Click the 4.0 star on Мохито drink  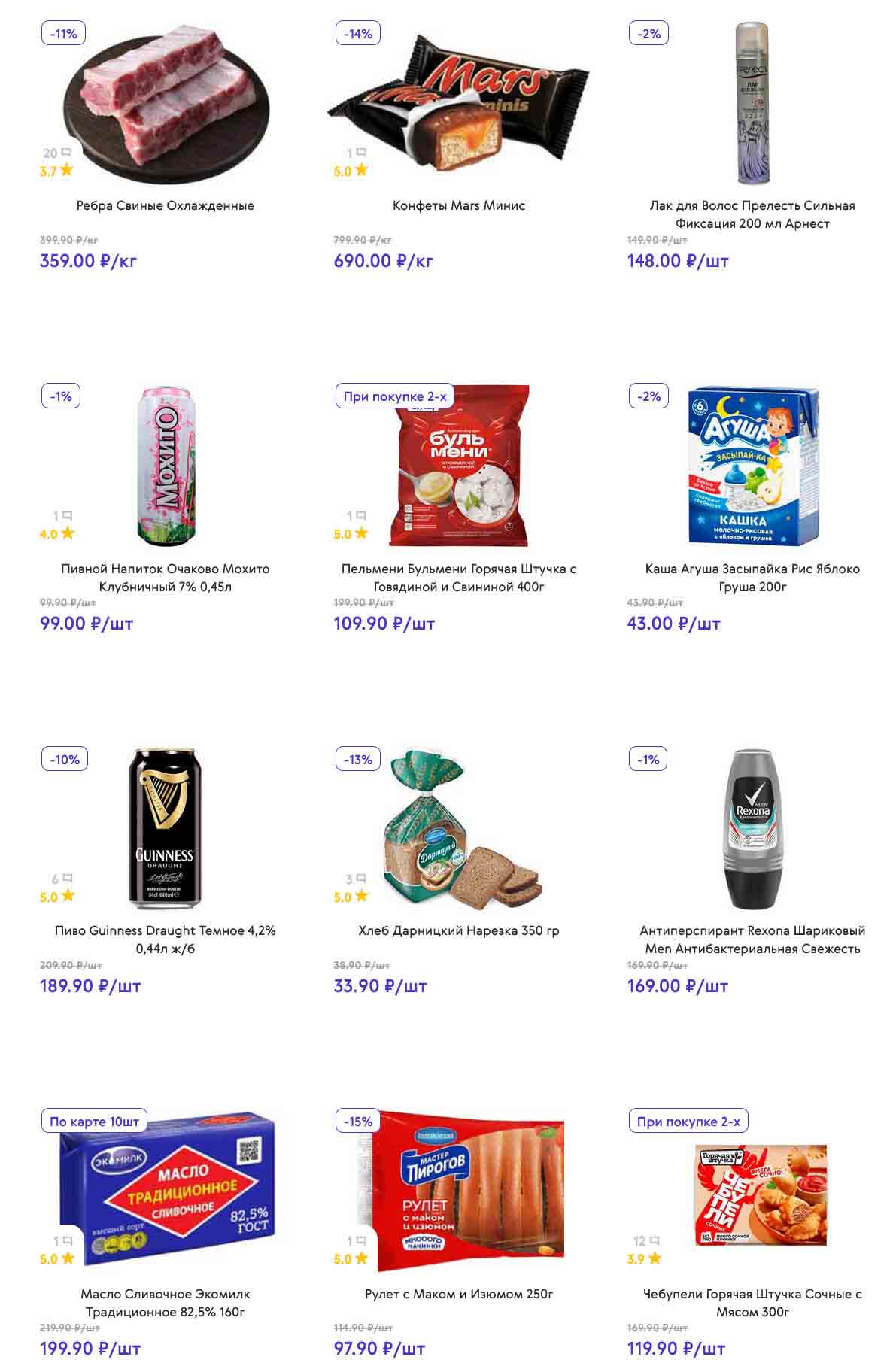[67, 533]
